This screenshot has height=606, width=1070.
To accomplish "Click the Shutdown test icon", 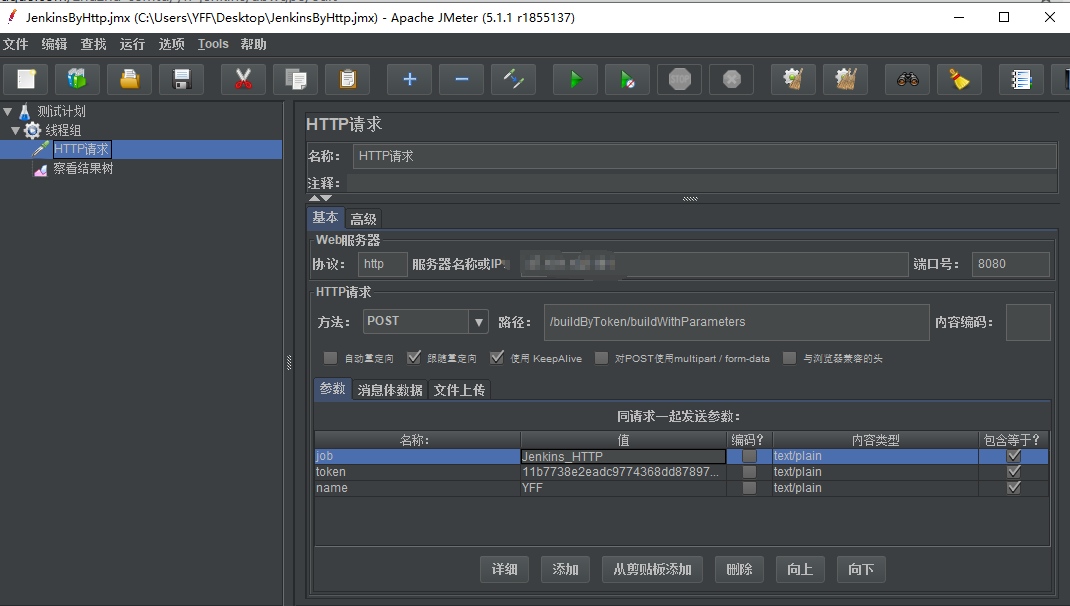I will [732, 79].
